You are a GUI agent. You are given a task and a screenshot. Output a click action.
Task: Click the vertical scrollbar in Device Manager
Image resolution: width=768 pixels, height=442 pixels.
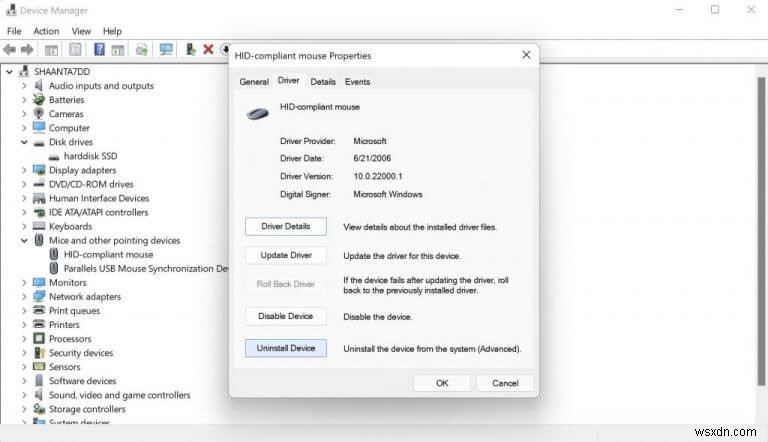tap(761, 230)
